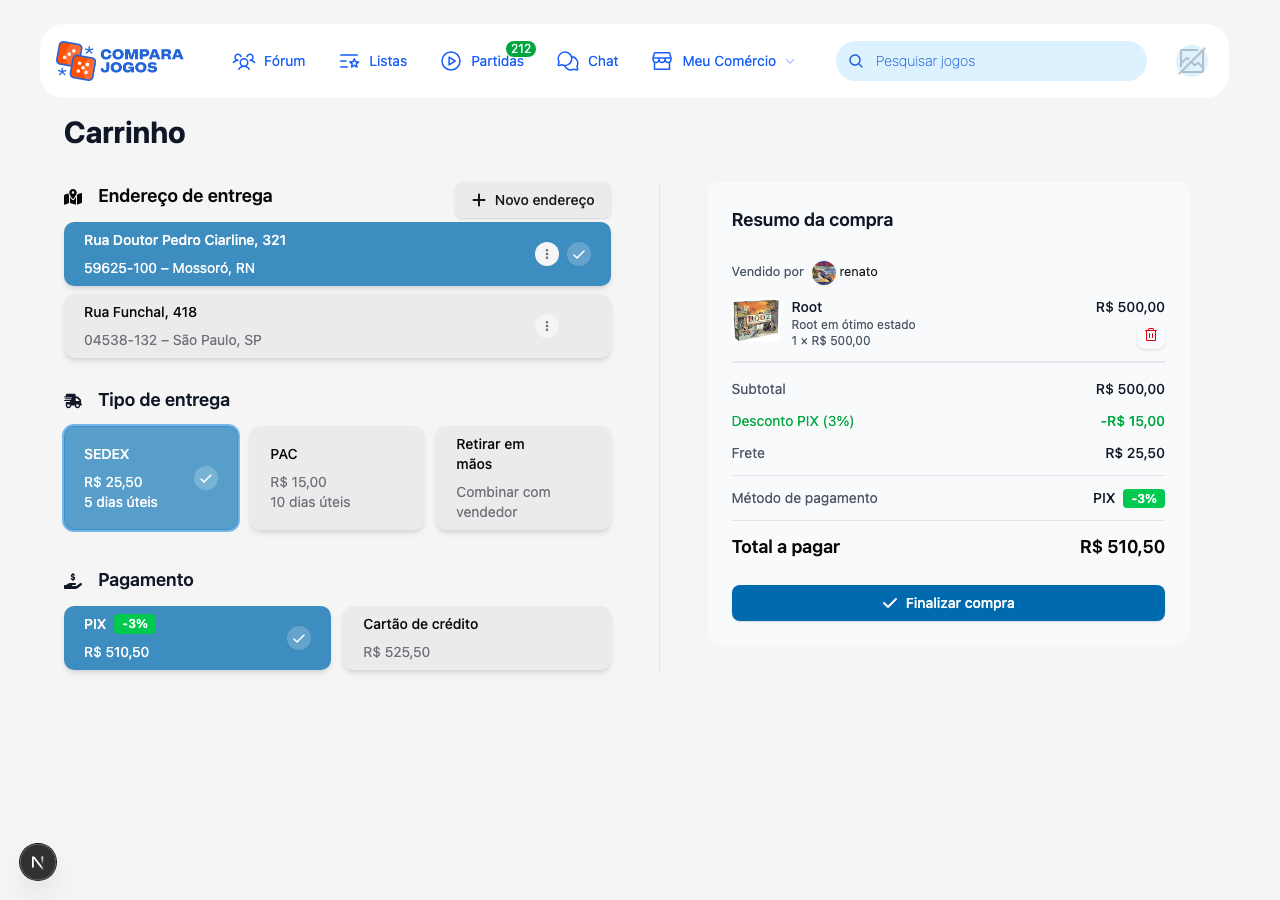Viewport: 1280px width, 900px height.
Task: Select PAC delivery option
Action: [x=337, y=478]
